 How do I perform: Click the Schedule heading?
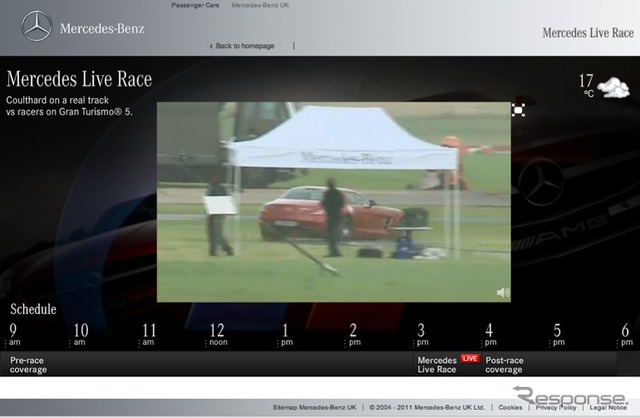click(x=33, y=309)
